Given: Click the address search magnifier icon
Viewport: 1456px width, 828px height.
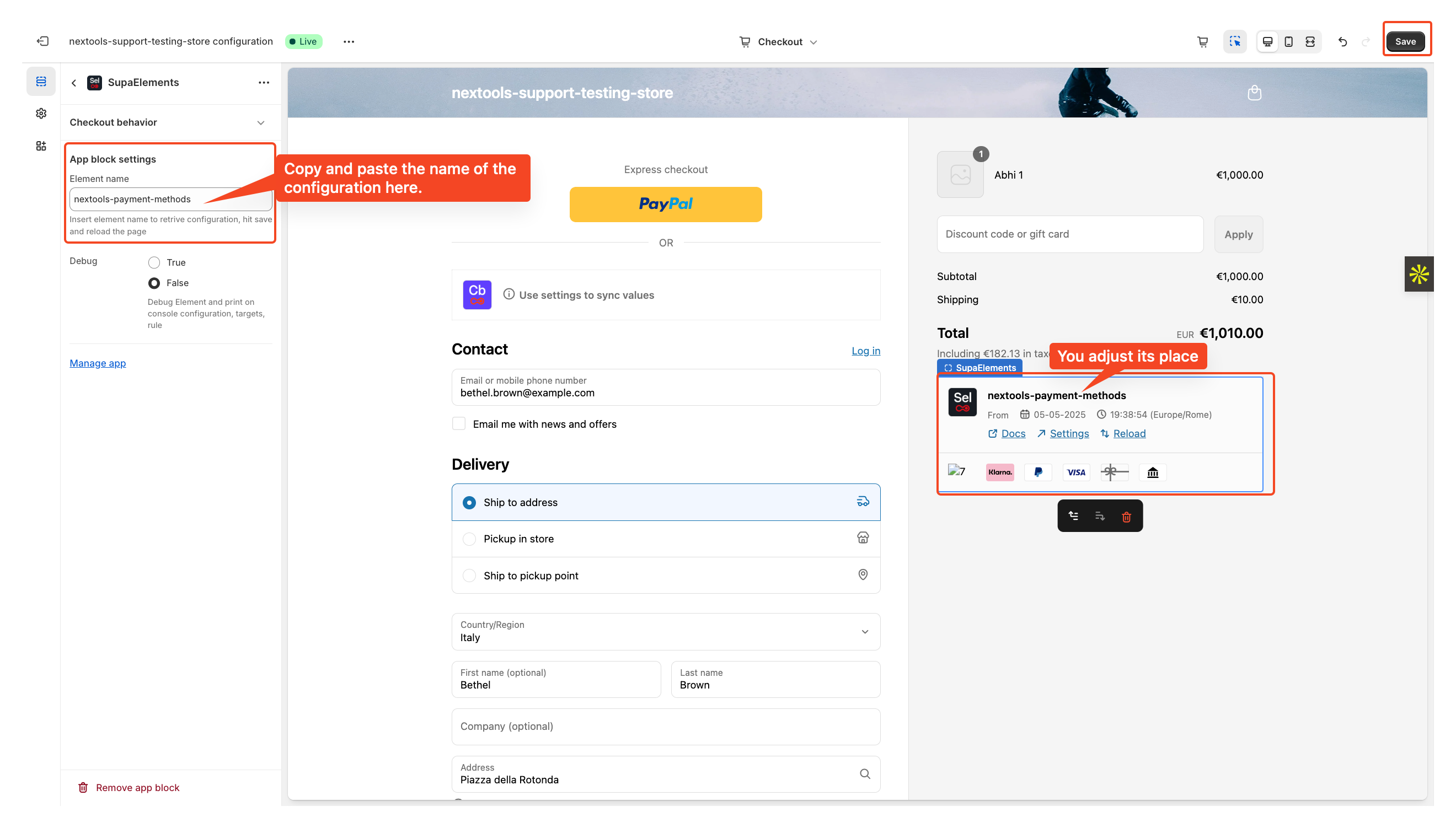Looking at the screenshot, I should [x=865, y=774].
